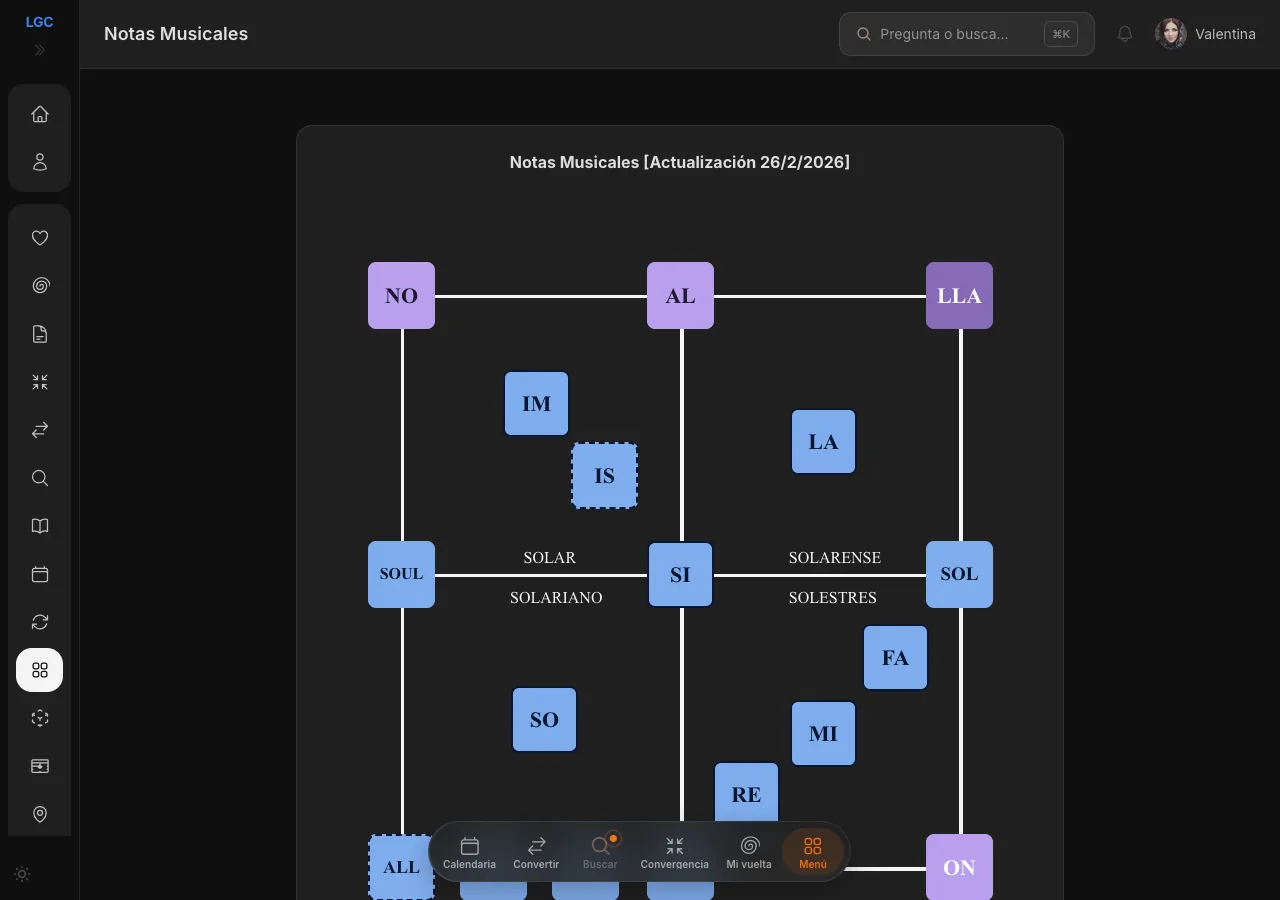This screenshot has height=900, width=1280.
Task: Click the SOLARIANO label
Action: coord(556,598)
